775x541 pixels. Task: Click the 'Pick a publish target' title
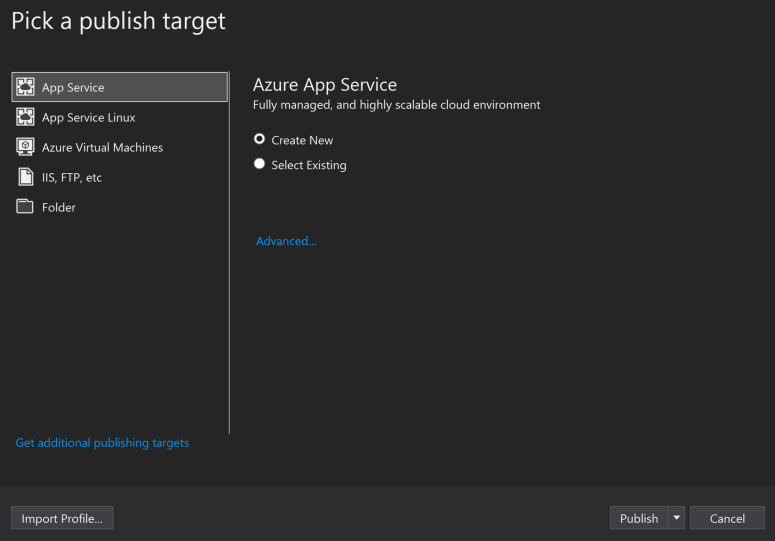pyautogui.click(x=118, y=21)
